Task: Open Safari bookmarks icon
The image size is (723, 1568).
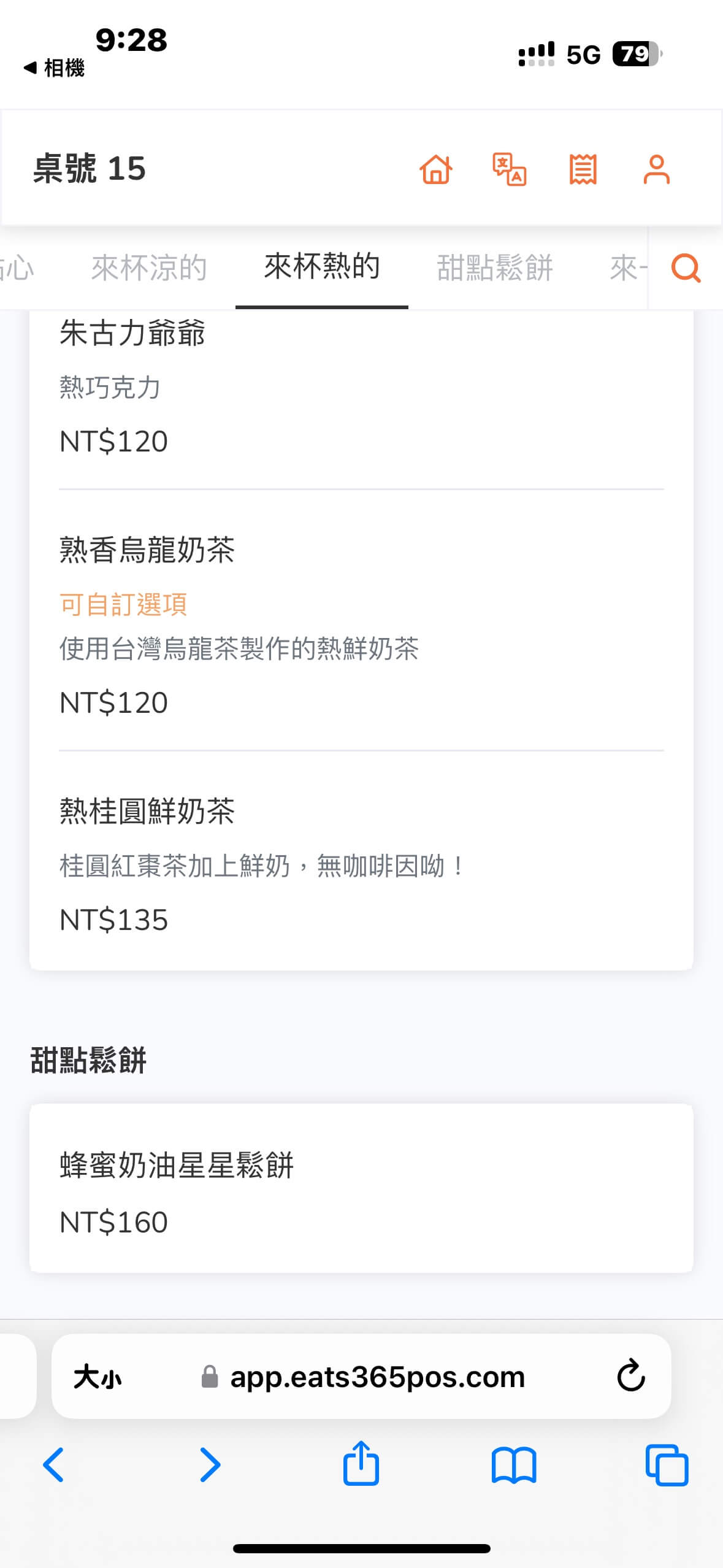Action: click(514, 1464)
